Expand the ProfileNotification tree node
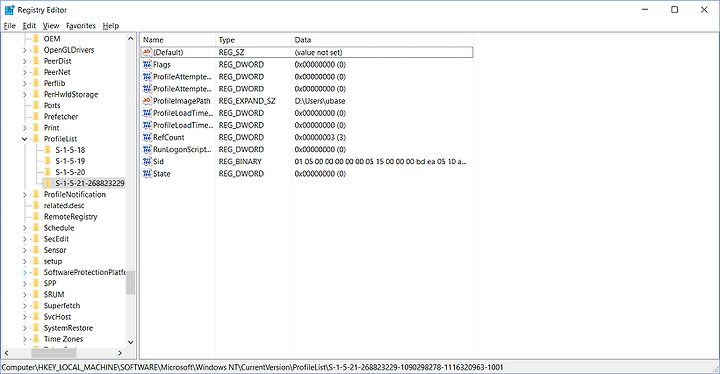Viewport: 720px width, 374px height. (25, 195)
